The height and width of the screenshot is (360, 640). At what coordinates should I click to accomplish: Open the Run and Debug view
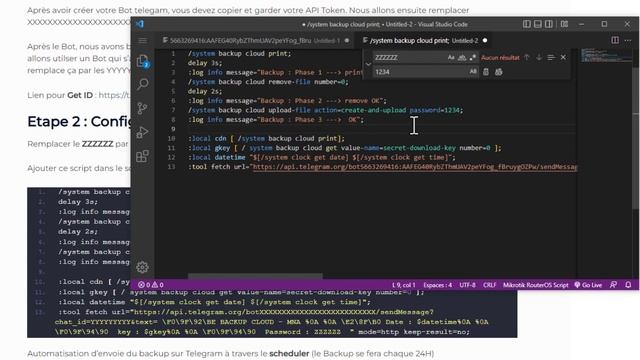pos(142,132)
